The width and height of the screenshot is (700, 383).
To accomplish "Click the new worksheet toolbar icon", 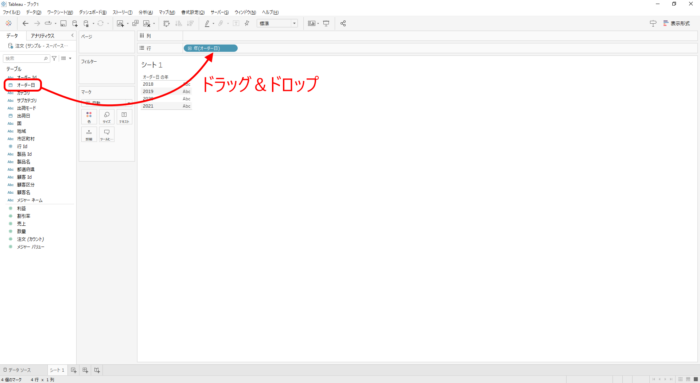I will (120, 23).
